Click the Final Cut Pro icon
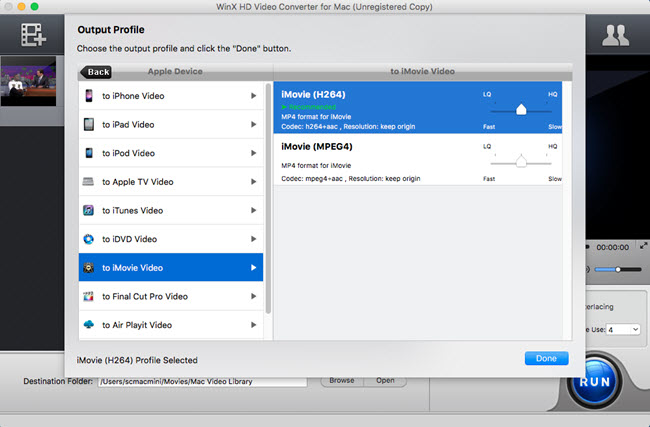Viewport: 650px width, 427px height. [x=88, y=296]
